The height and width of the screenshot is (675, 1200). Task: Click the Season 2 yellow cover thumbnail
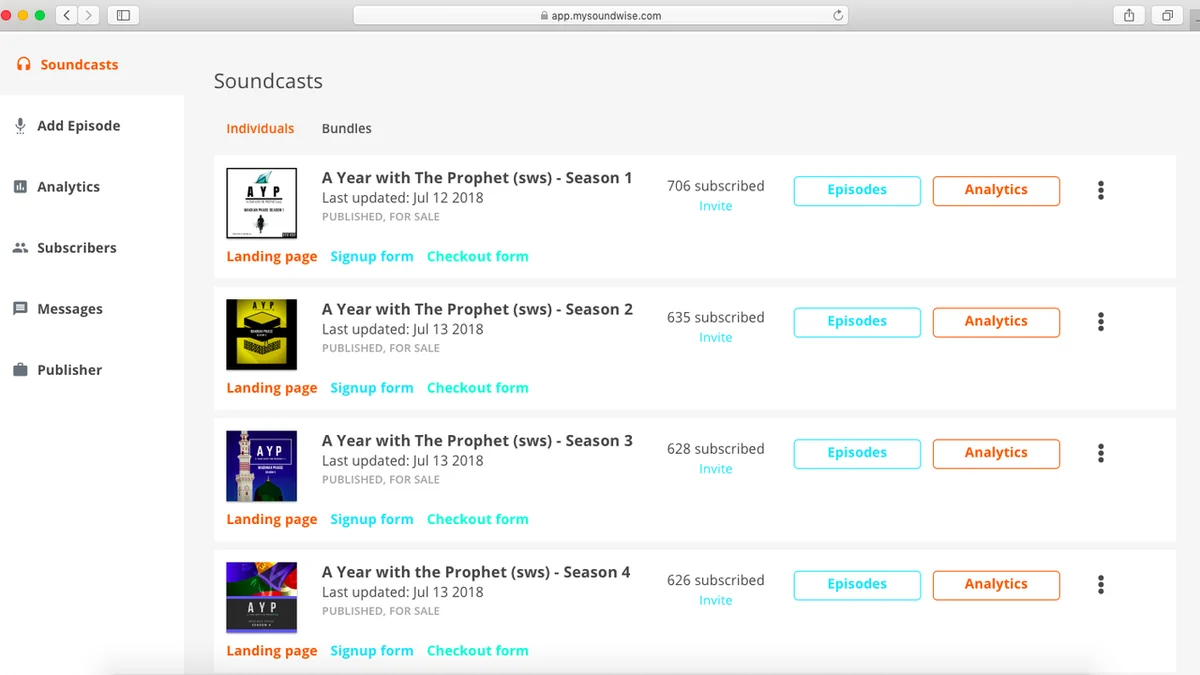tap(262, 335)
